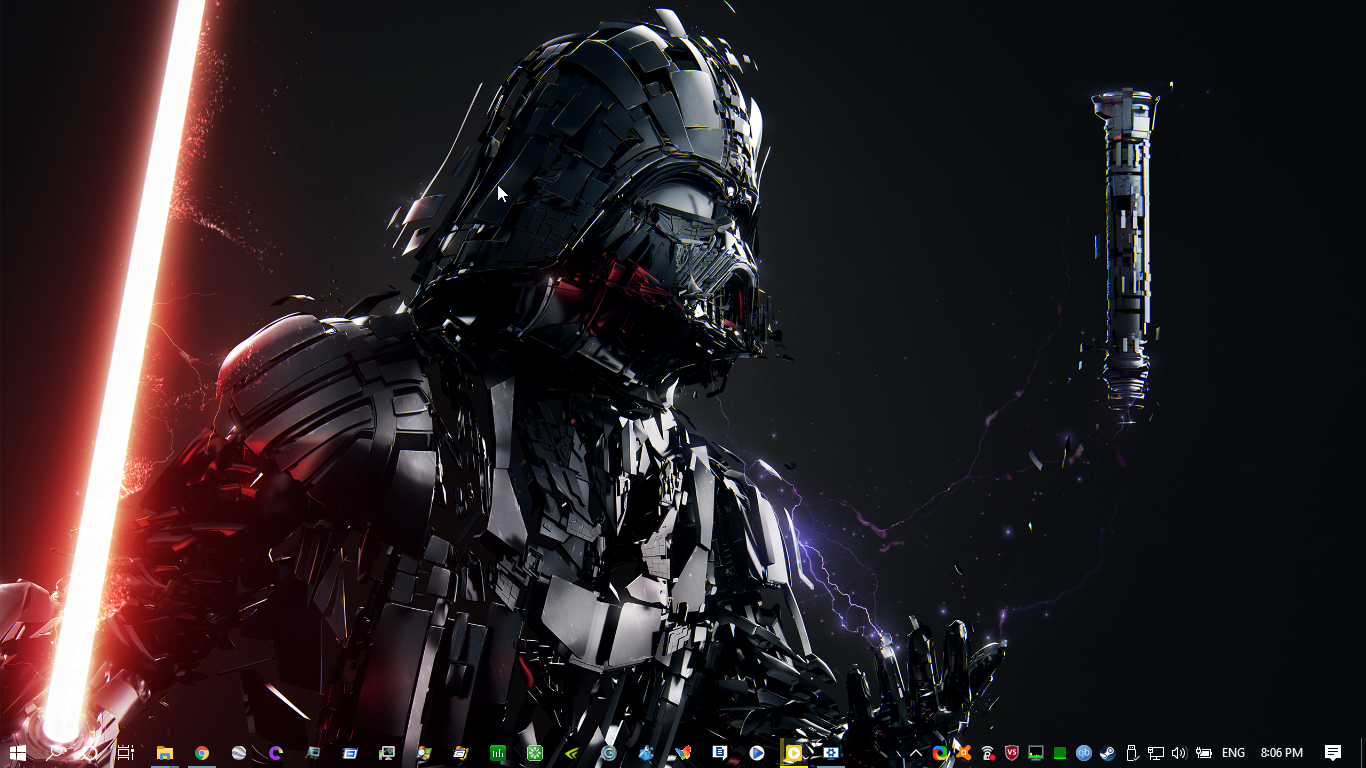The image size is (1366, 768).
Task: Open the Windows Start menu
Action: pos(17,752)
